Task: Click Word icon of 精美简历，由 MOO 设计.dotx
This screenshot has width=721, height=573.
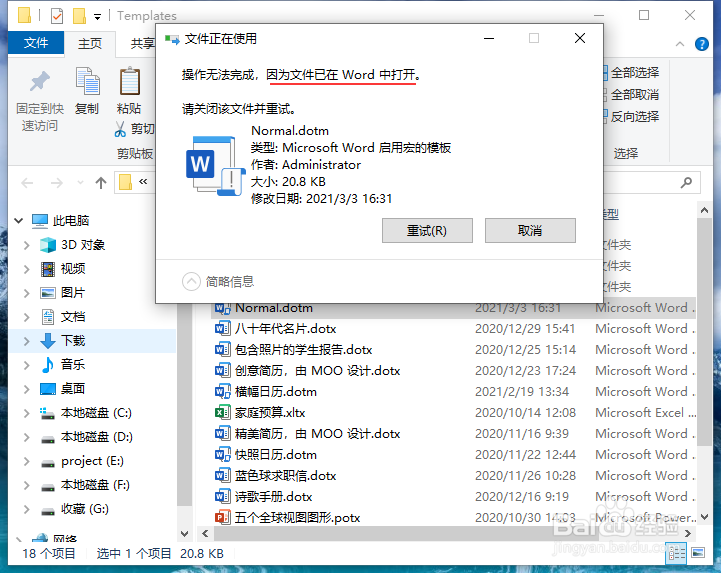Action: click(x=223, y=434)
